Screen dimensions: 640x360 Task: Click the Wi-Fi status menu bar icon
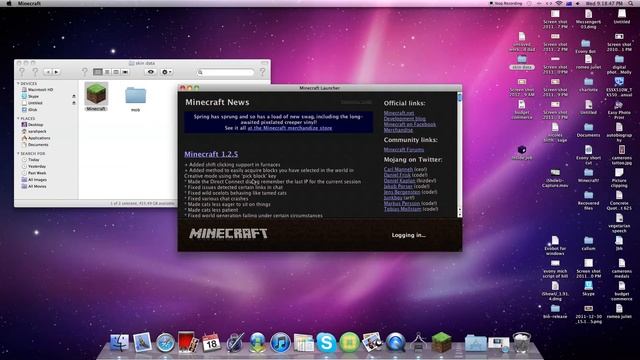tap(559, 3)
